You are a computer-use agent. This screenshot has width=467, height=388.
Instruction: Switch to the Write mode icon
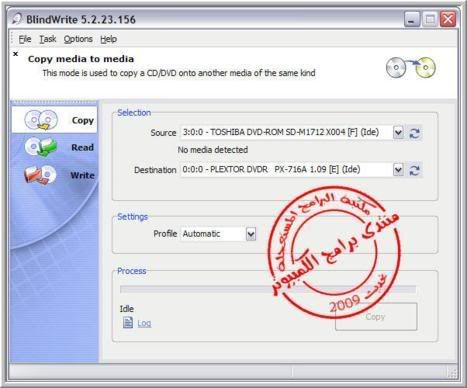(40, 175)
